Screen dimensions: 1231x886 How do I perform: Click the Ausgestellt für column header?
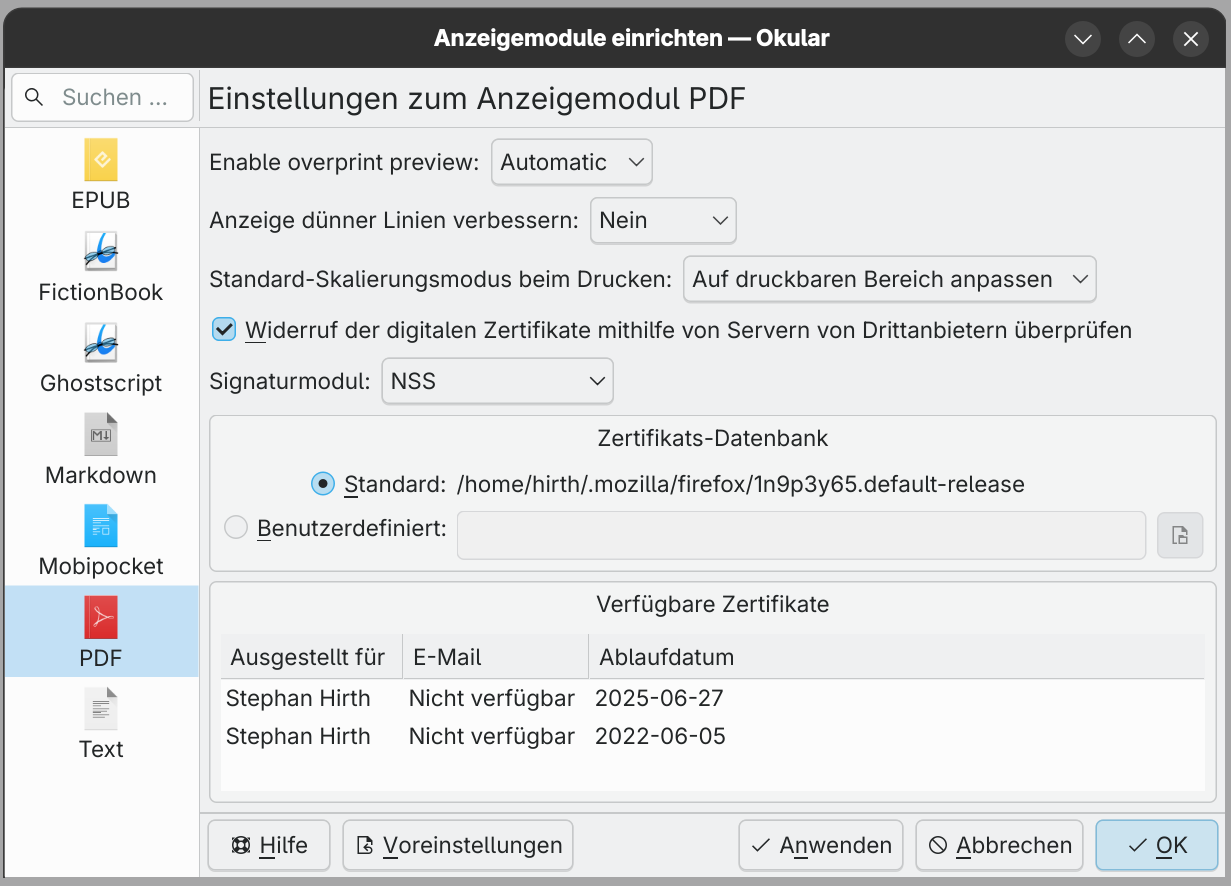pyautogui.click(x=308, y=657)
